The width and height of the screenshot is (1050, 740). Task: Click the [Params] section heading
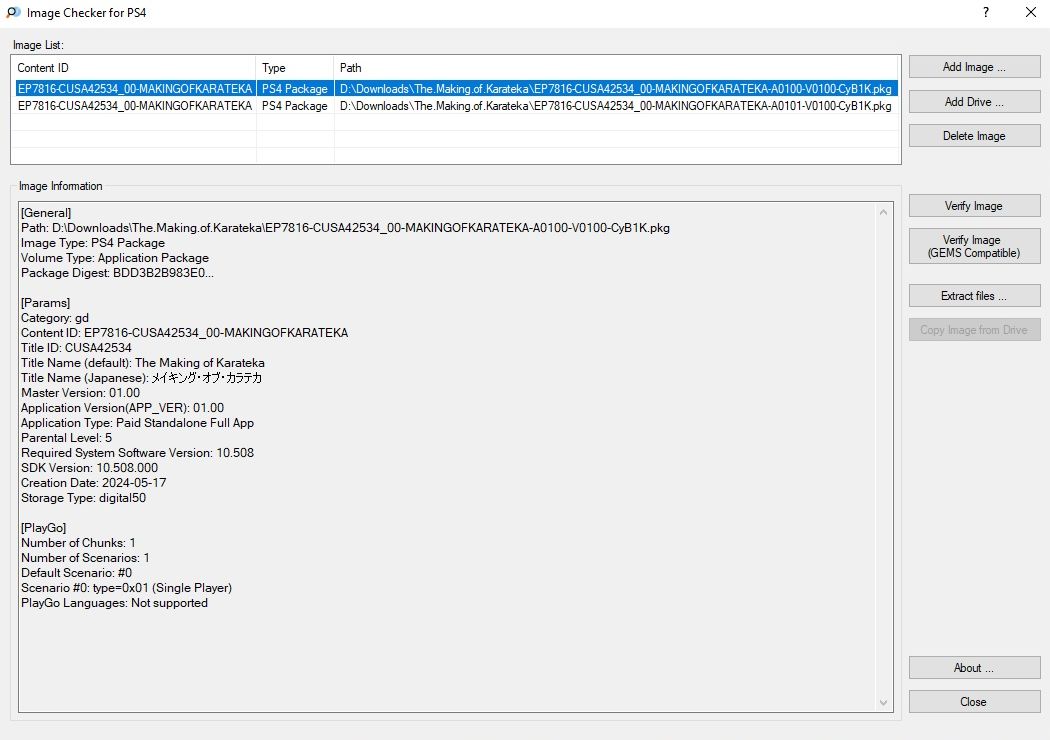[46, 303]
